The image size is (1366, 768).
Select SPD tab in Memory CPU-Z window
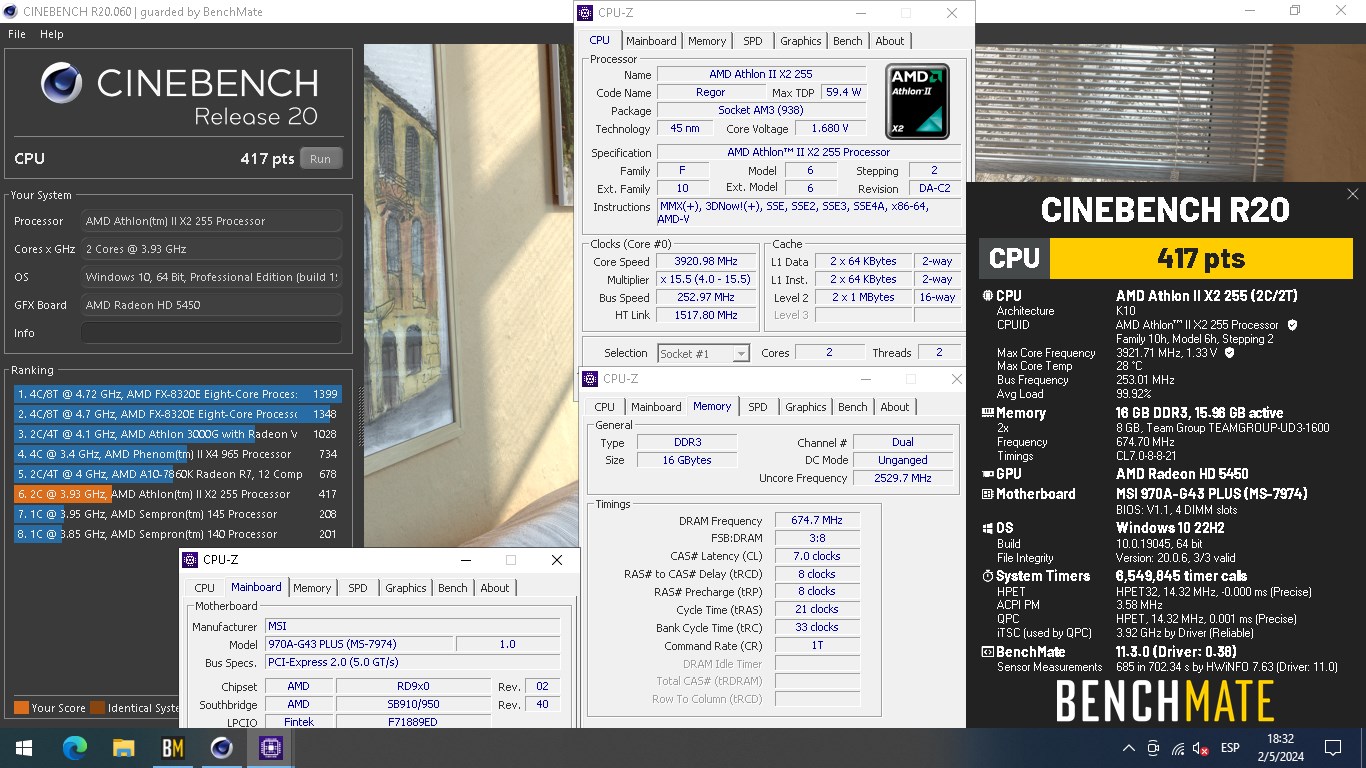click(758, 407)
